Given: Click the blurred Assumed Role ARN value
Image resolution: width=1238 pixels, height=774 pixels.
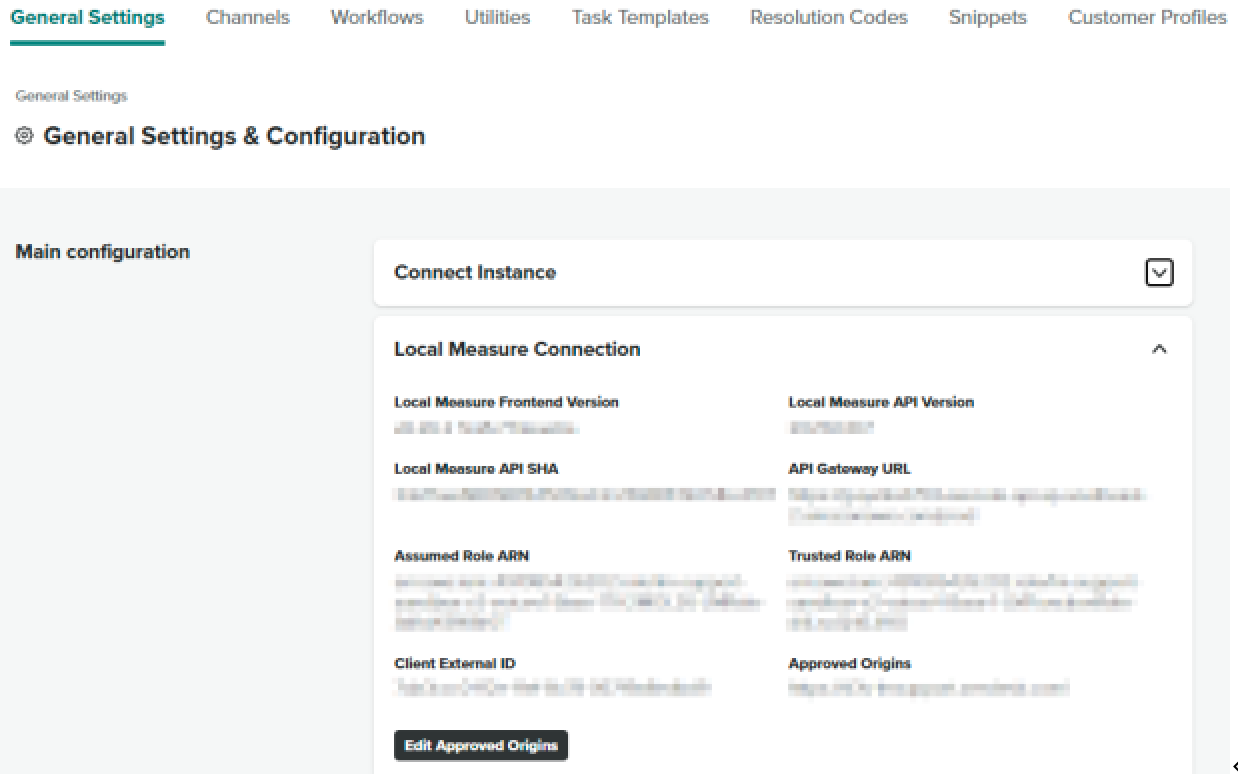Looking at the screenshot, I should point(578,602).
